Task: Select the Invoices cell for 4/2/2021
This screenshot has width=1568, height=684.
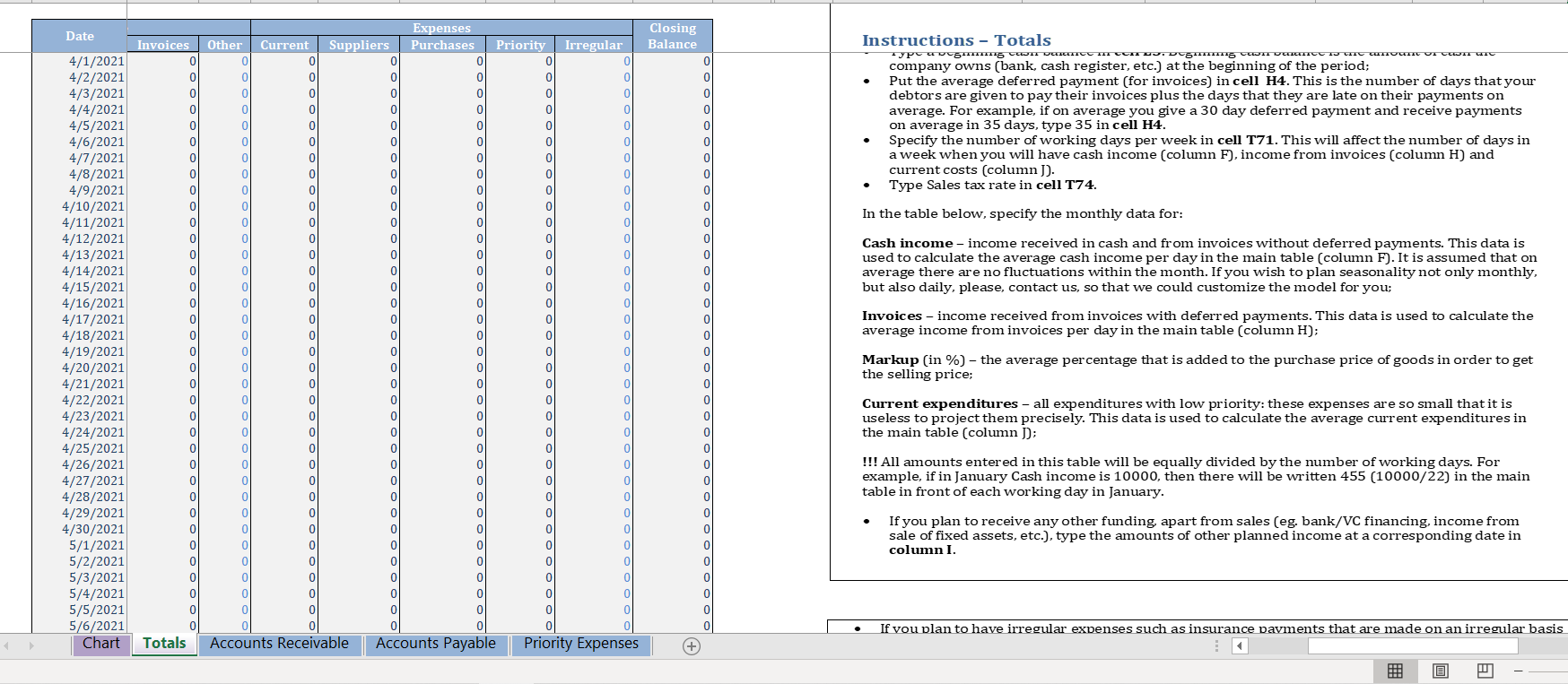Action: (x=162, y=77)
